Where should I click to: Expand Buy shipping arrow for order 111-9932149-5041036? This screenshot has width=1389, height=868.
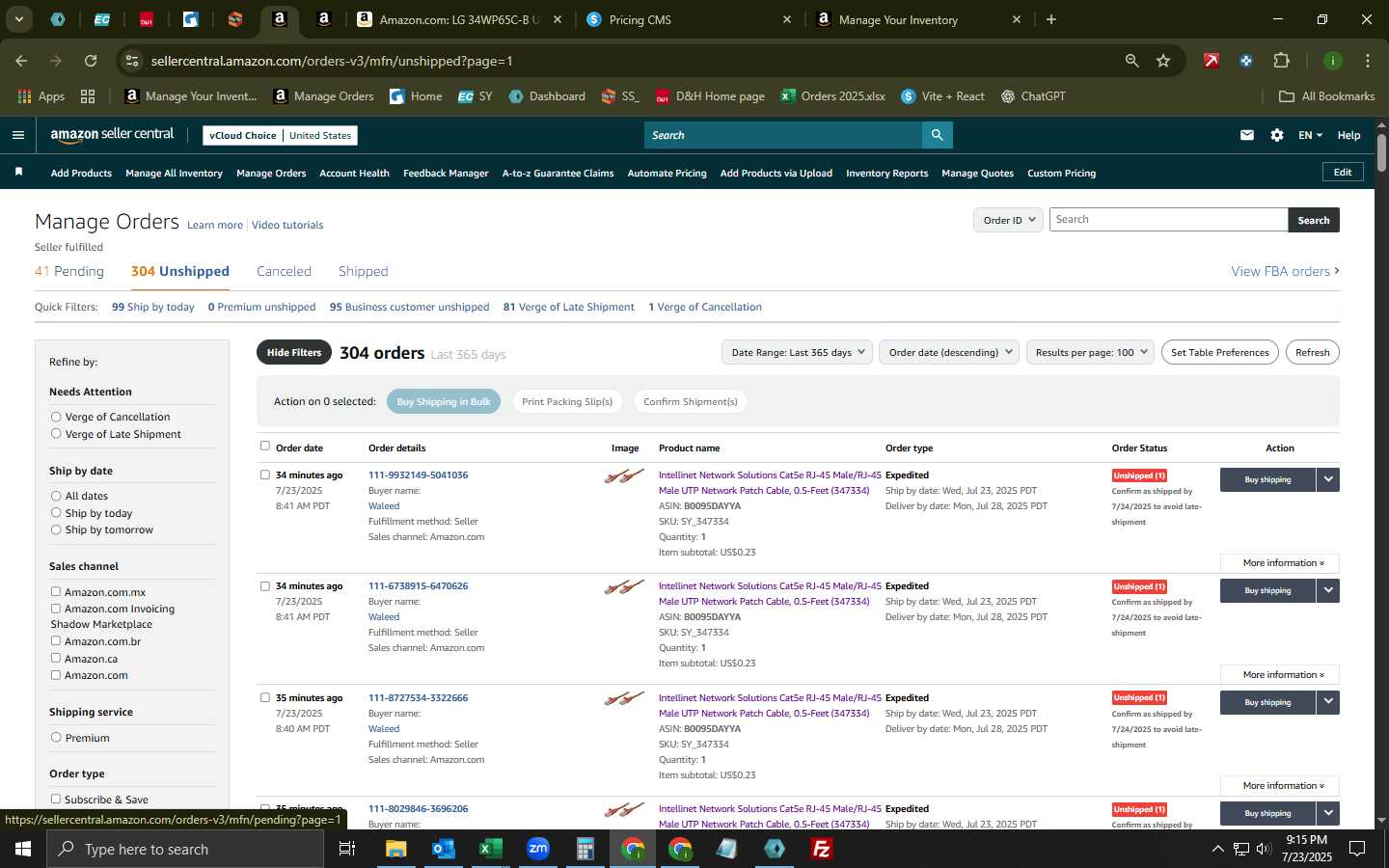[1328, 479]
